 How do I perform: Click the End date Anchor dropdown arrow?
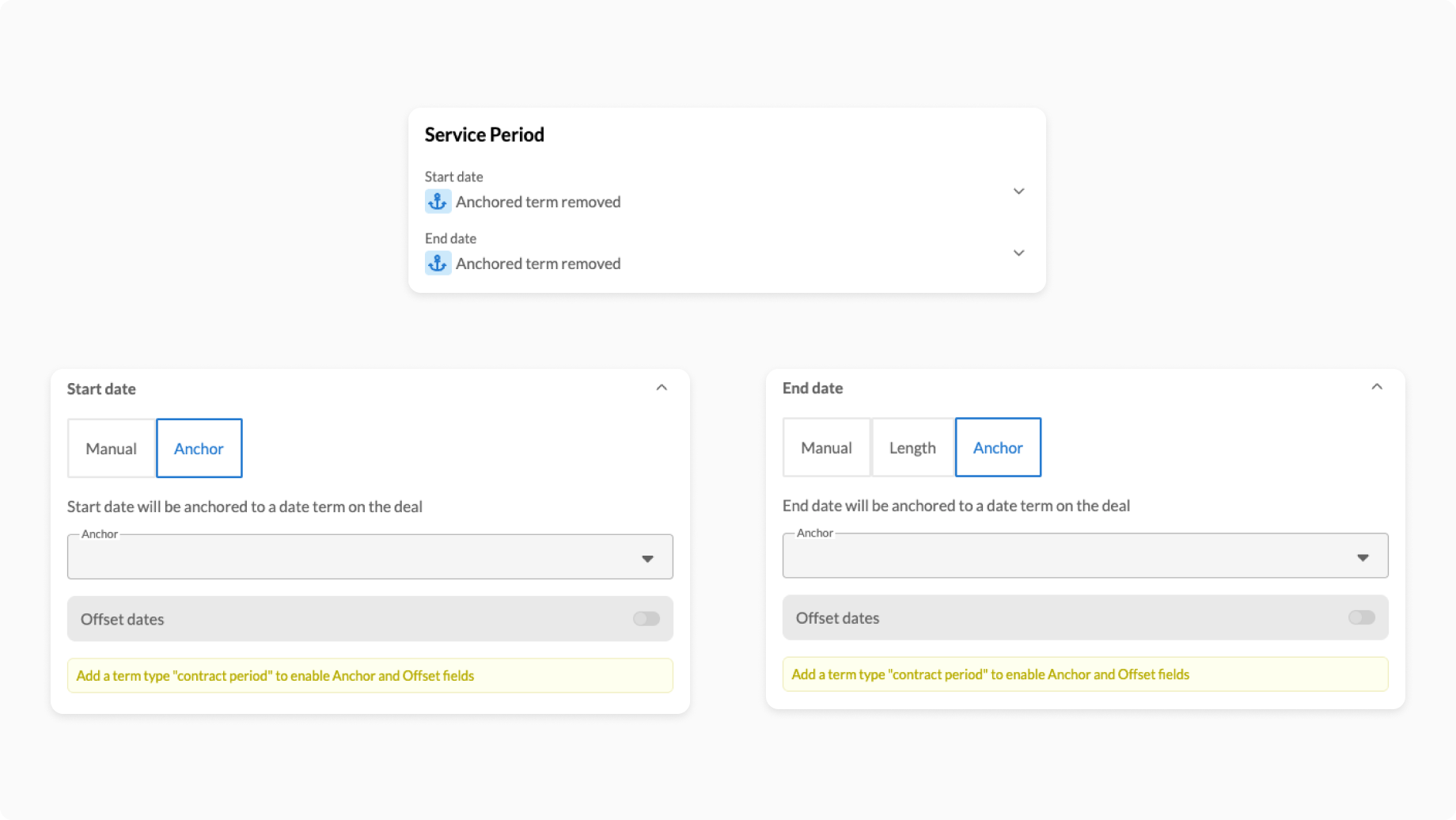1363,558
